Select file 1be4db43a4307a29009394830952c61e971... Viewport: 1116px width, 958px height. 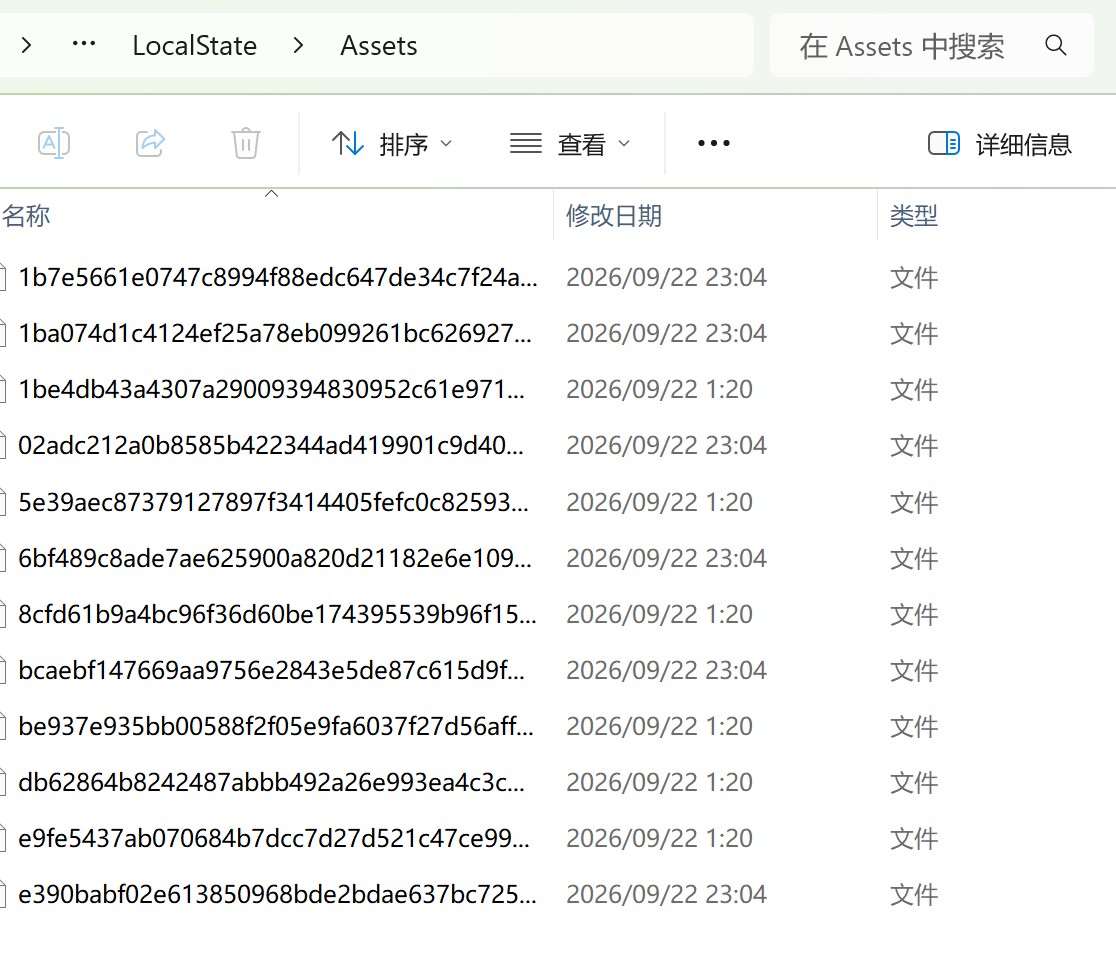tap(271, 389)
